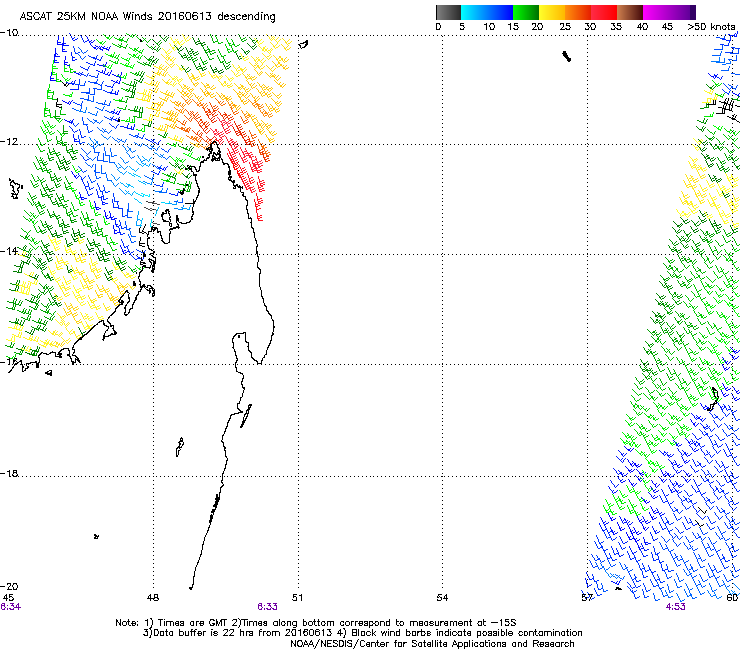Viewport: 740px width, 650px height.
Task: Click the purple swath time '4:53'
Action: pyautogui.click(x=675, y=607)
